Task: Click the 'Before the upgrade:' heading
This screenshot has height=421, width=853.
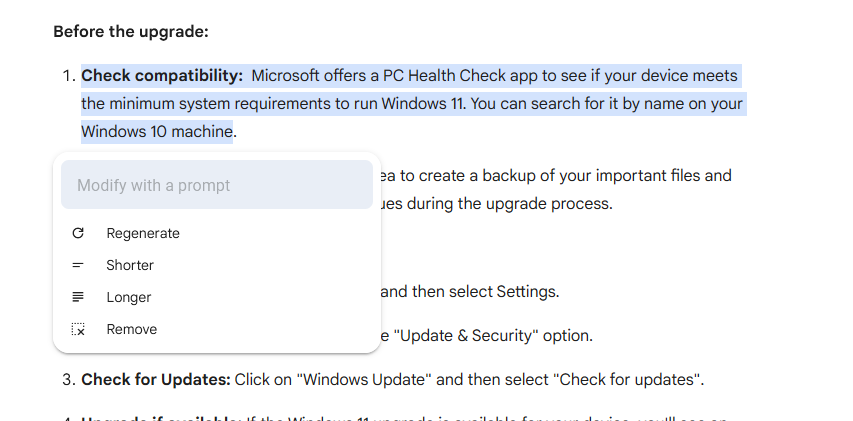Action: coord(131,32)
